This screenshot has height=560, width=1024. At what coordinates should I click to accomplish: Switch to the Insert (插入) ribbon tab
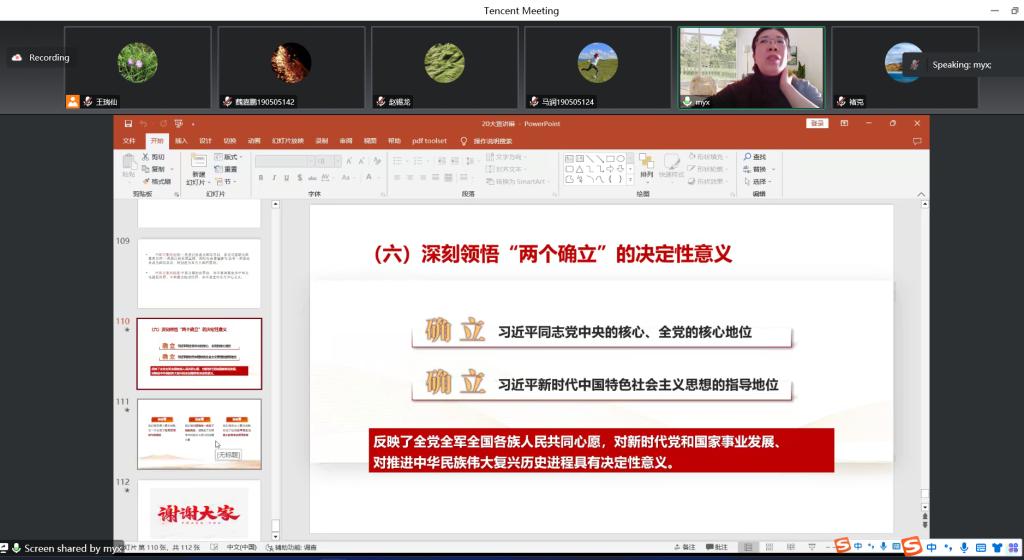[x=181, y=141]
